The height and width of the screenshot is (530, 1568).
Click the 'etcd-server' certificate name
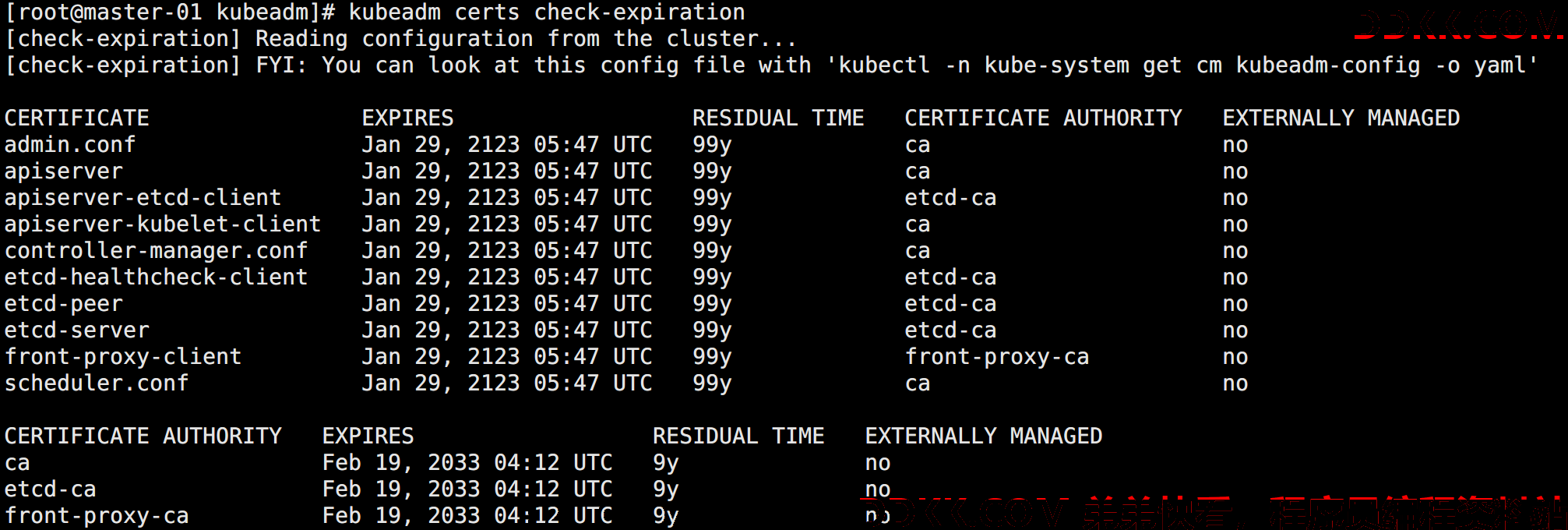(77, 330)
